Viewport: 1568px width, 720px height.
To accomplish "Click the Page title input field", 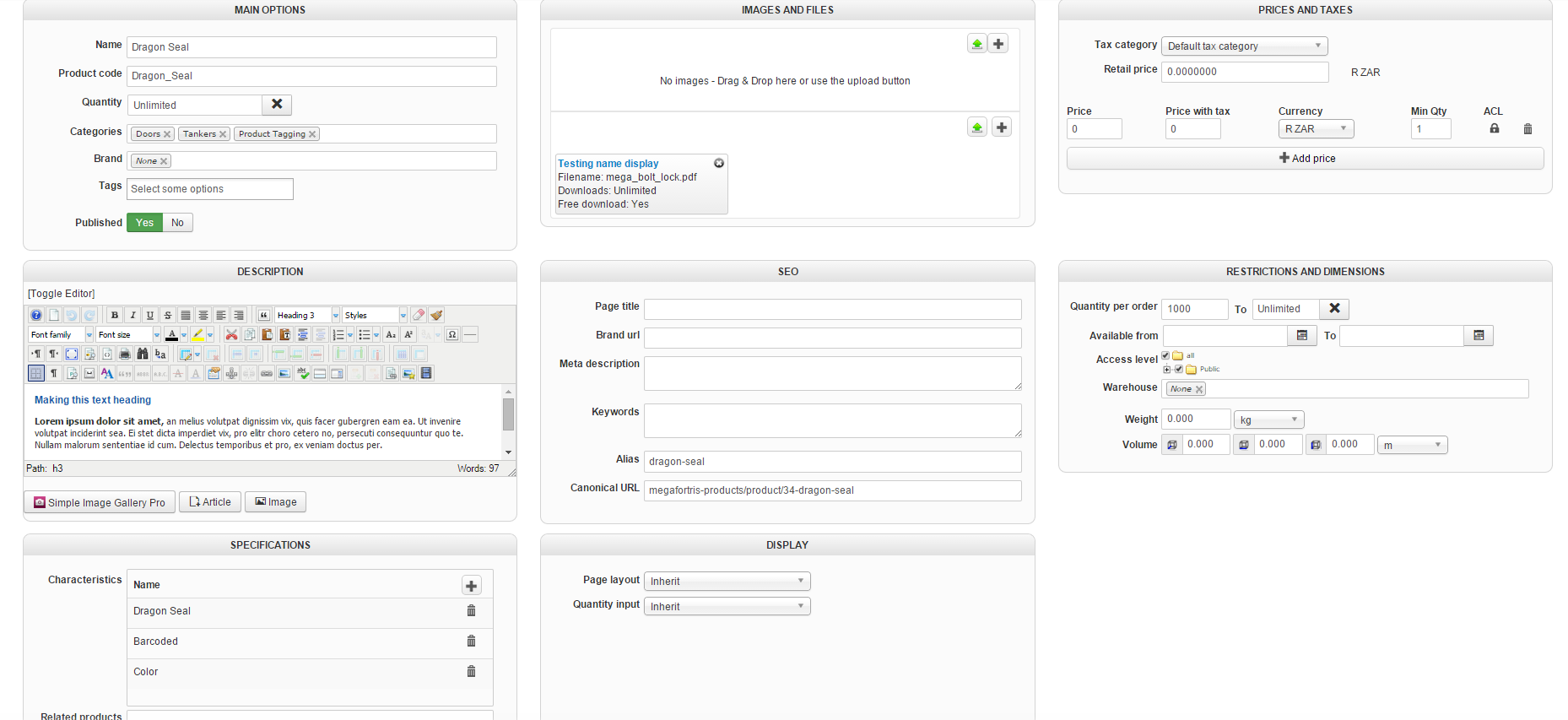I will pos(833,310).
